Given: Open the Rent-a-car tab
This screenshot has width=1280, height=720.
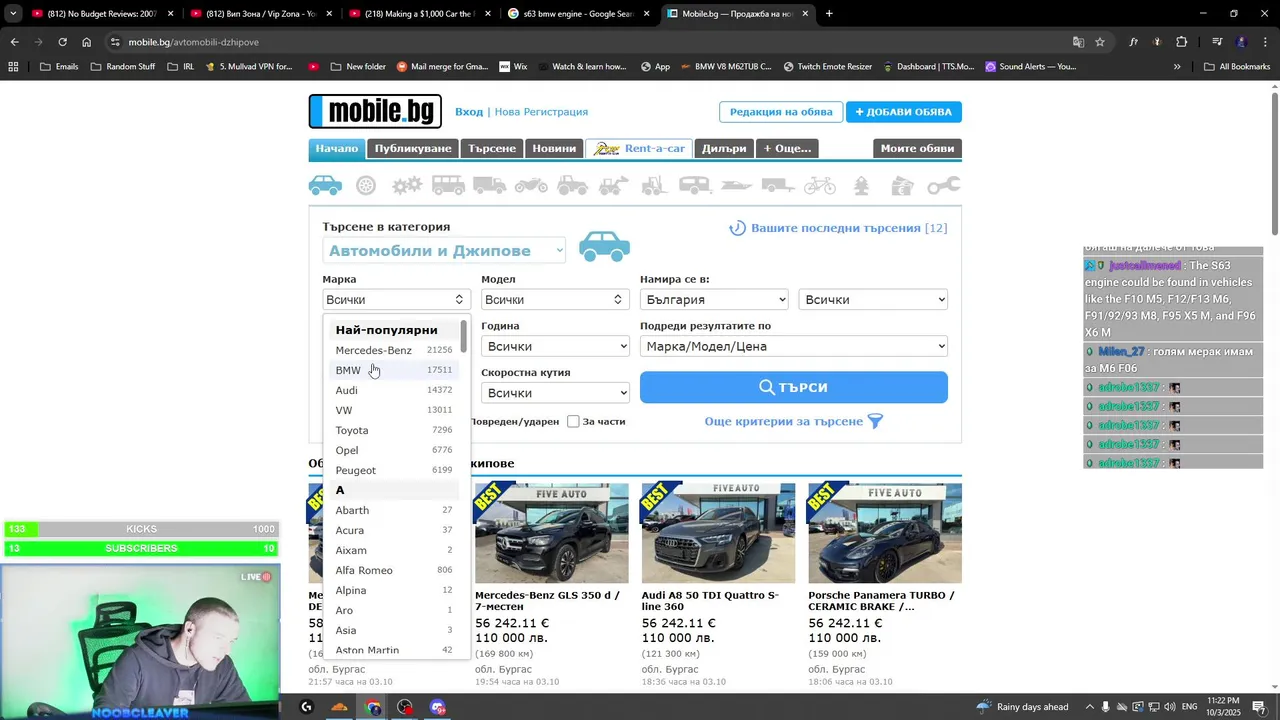Looking at the screenshot, I should tap(639, 148).
